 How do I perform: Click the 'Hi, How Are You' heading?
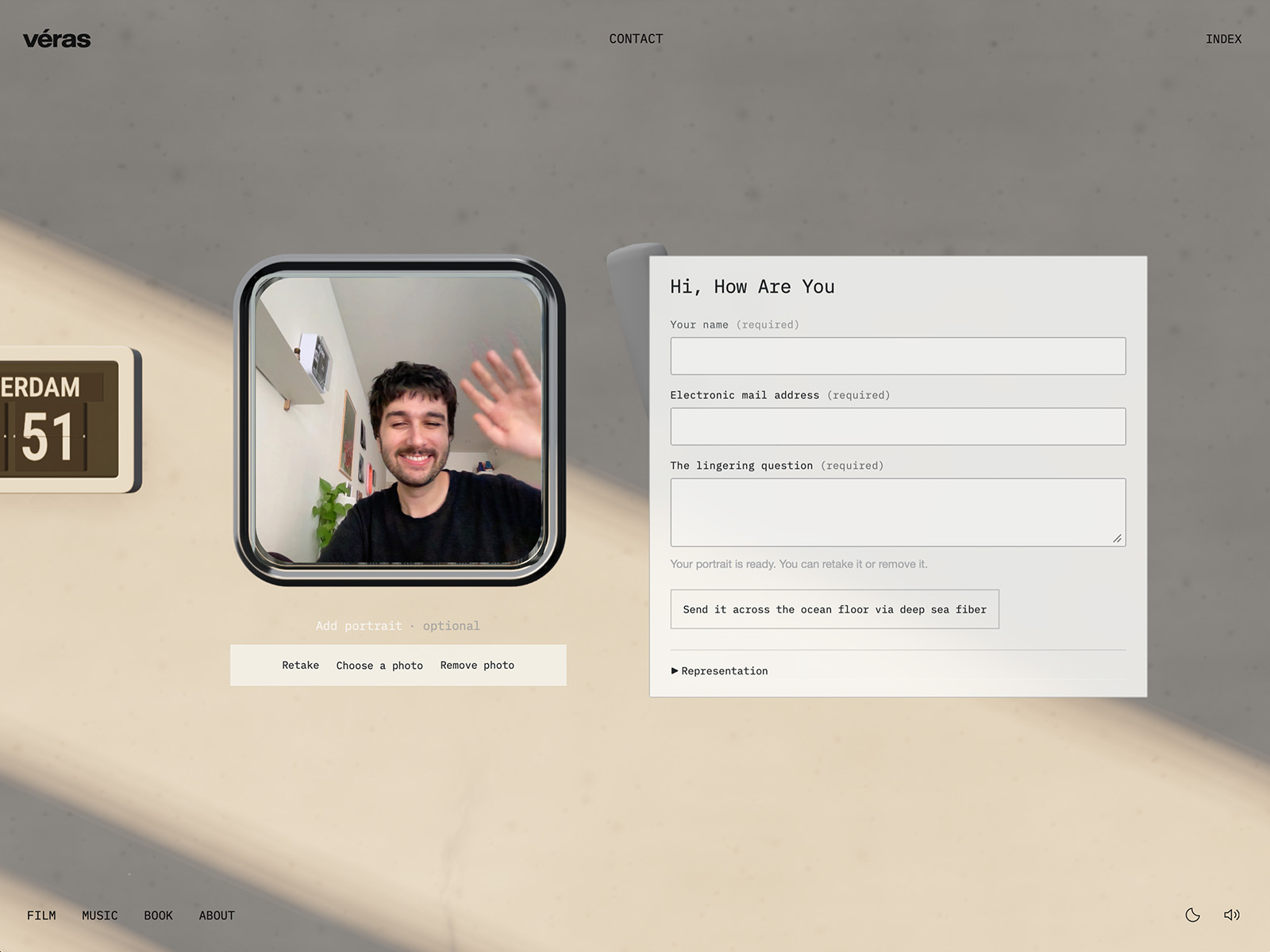click(x=752, y=287)
